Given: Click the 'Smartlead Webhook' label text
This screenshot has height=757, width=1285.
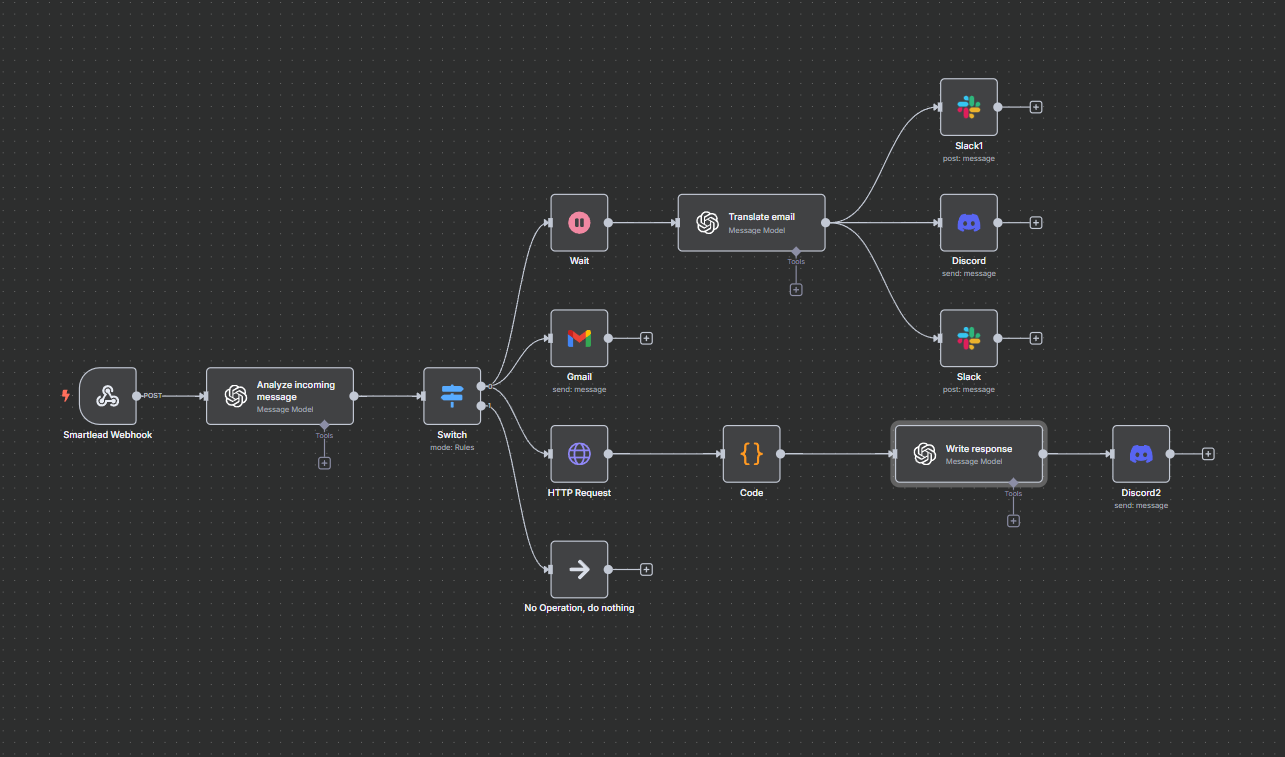Looking at the screenshot, I should tap(107, 435).
